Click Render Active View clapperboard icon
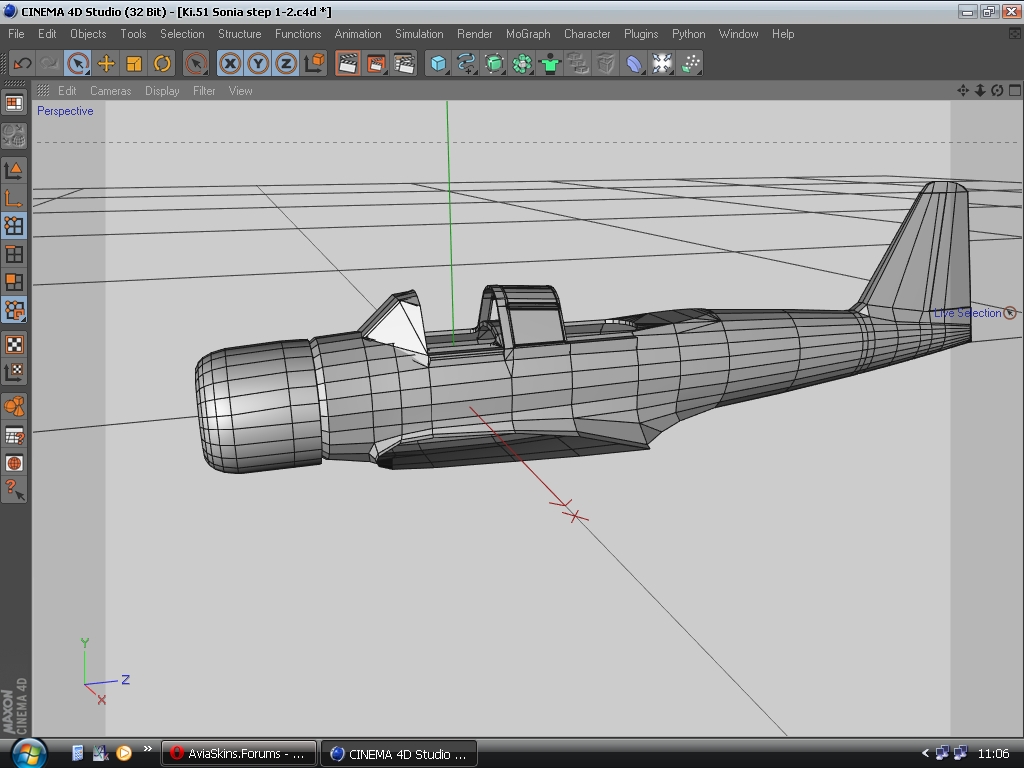Image resolution: width=1024 pixels, height=768 pixels. [347, 64]
